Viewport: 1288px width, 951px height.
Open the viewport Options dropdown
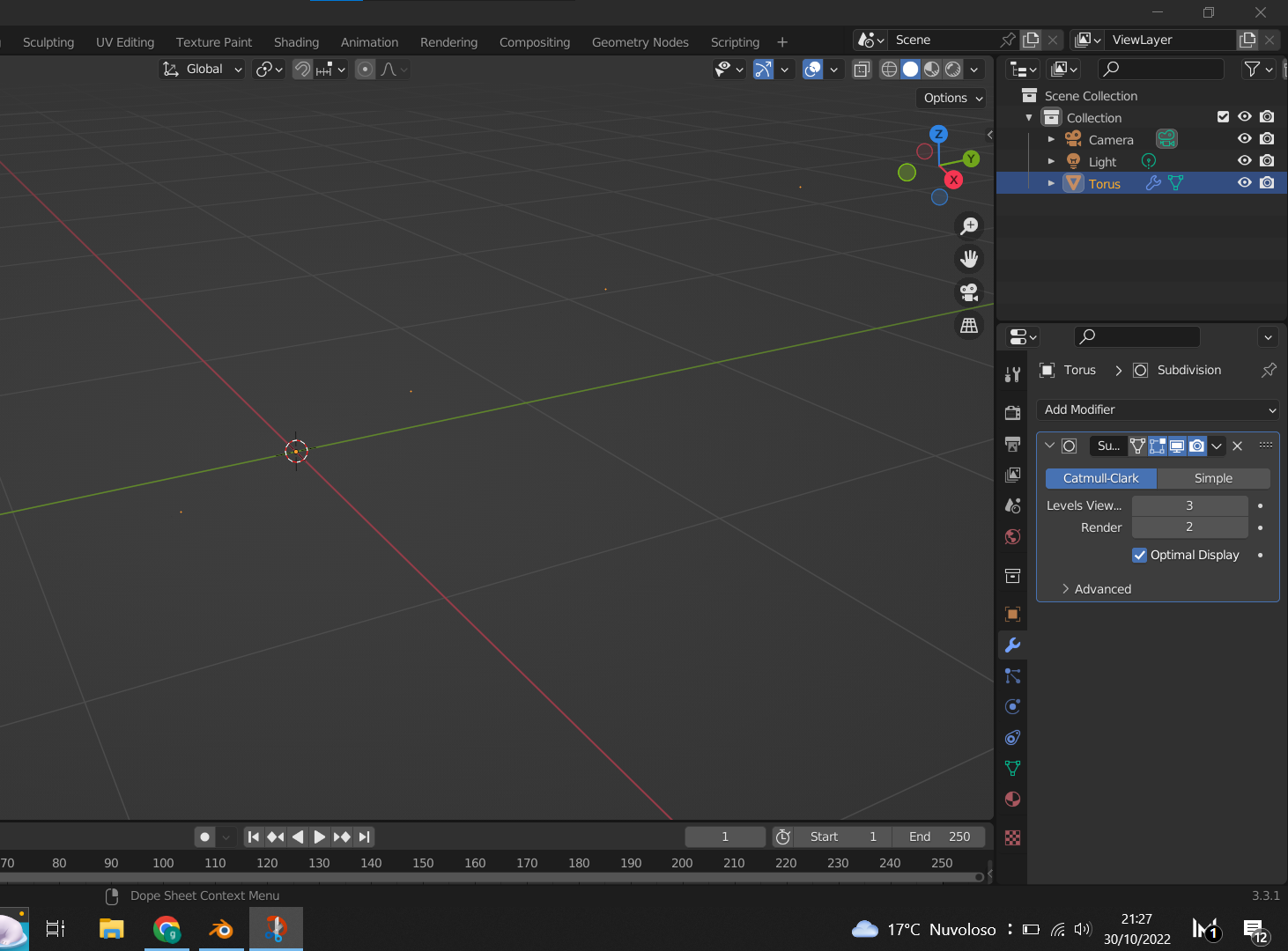tap(952, 98)
